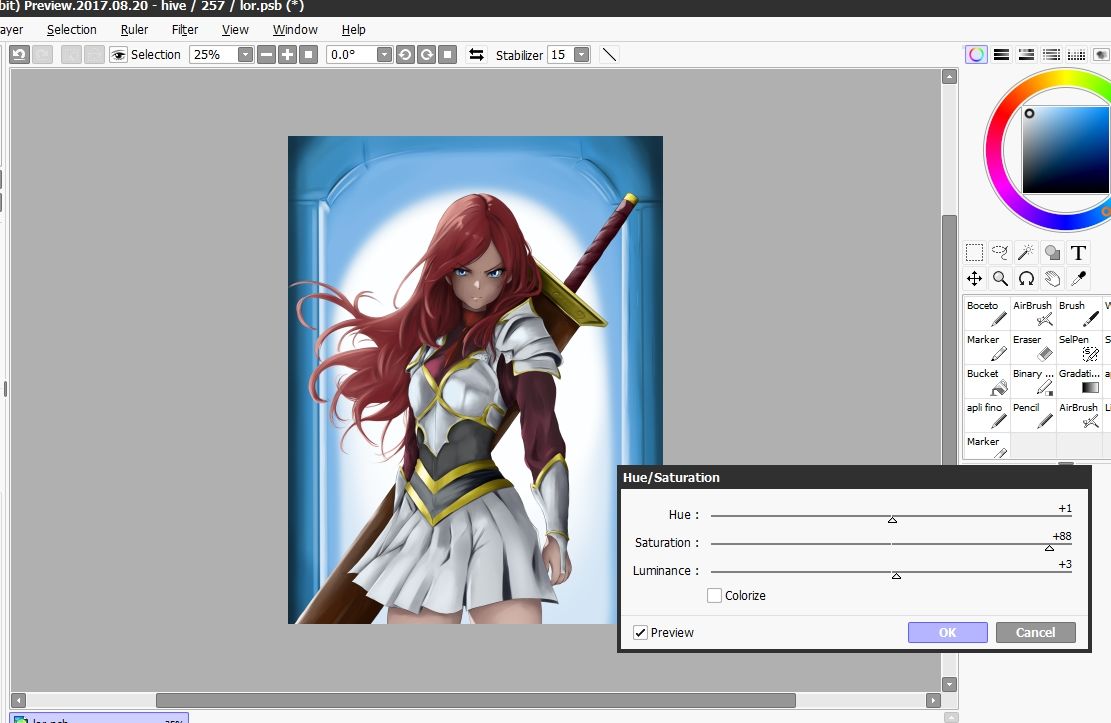Uncheck the Preview checkbox

(x=641, y=632)
